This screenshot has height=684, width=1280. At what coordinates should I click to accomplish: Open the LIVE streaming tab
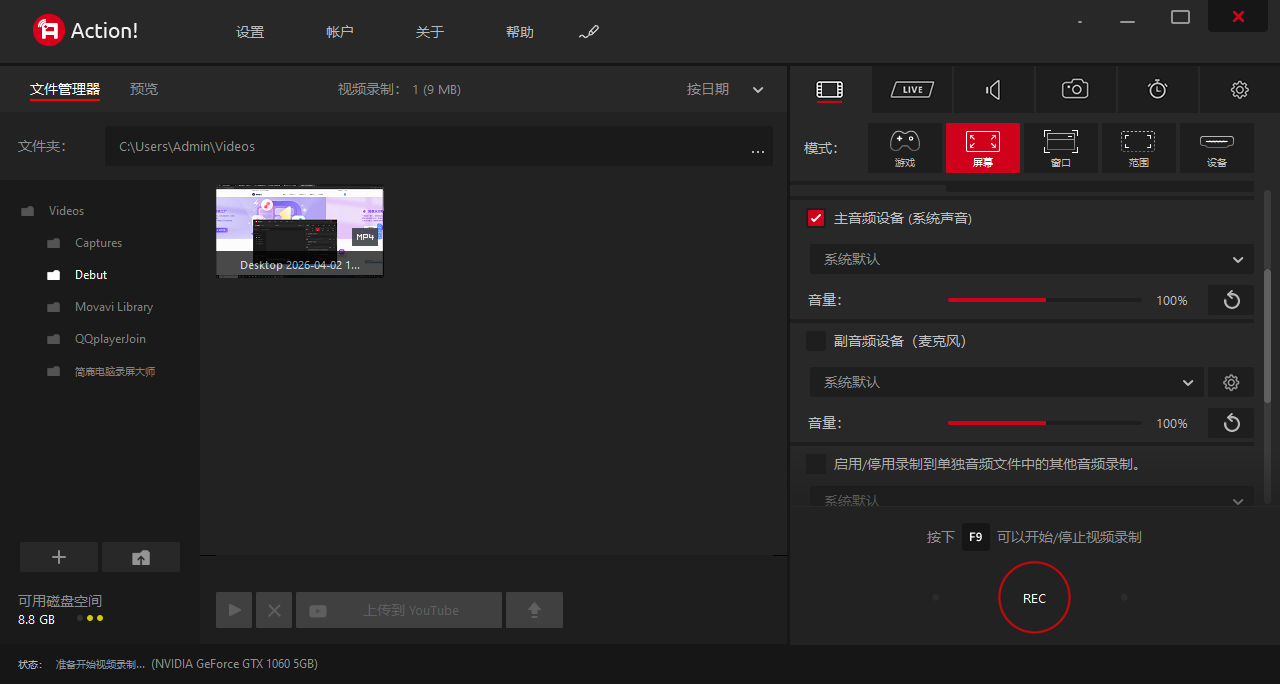click(x=912, y=90)
